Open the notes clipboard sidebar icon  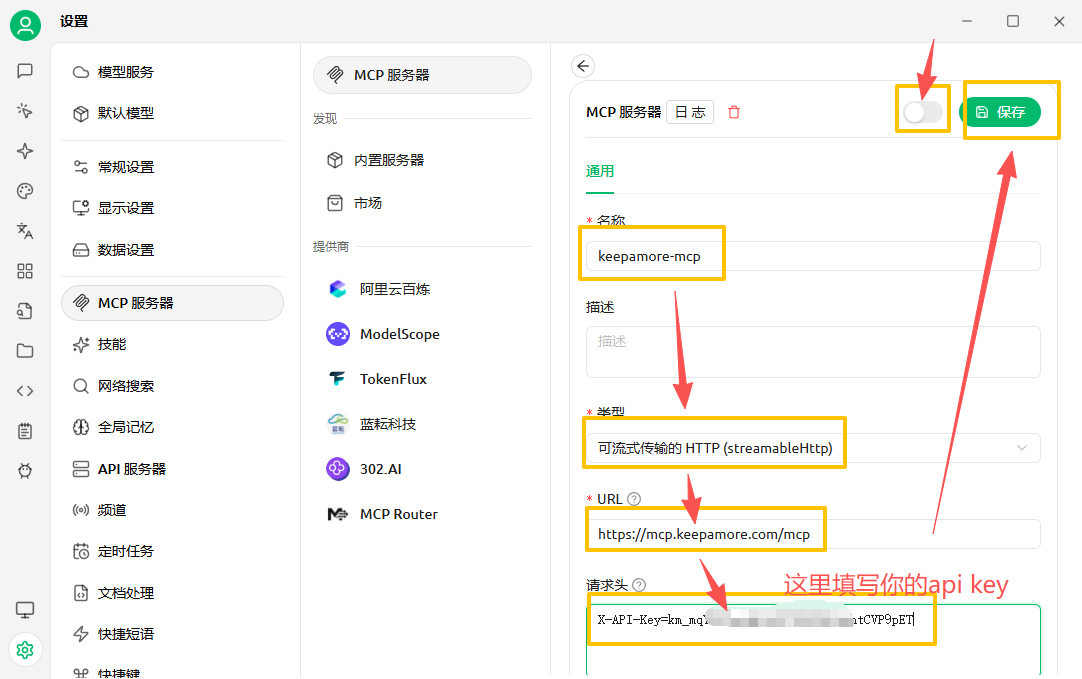coord(25,431)
